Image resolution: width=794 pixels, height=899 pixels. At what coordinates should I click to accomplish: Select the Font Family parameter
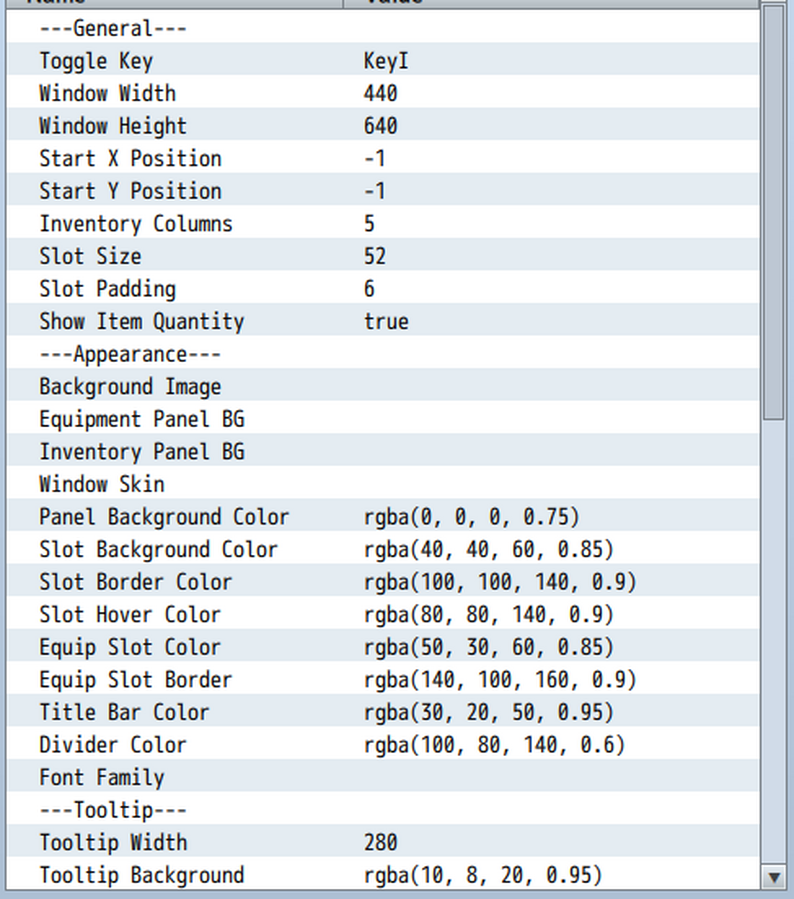coord(383,777)
